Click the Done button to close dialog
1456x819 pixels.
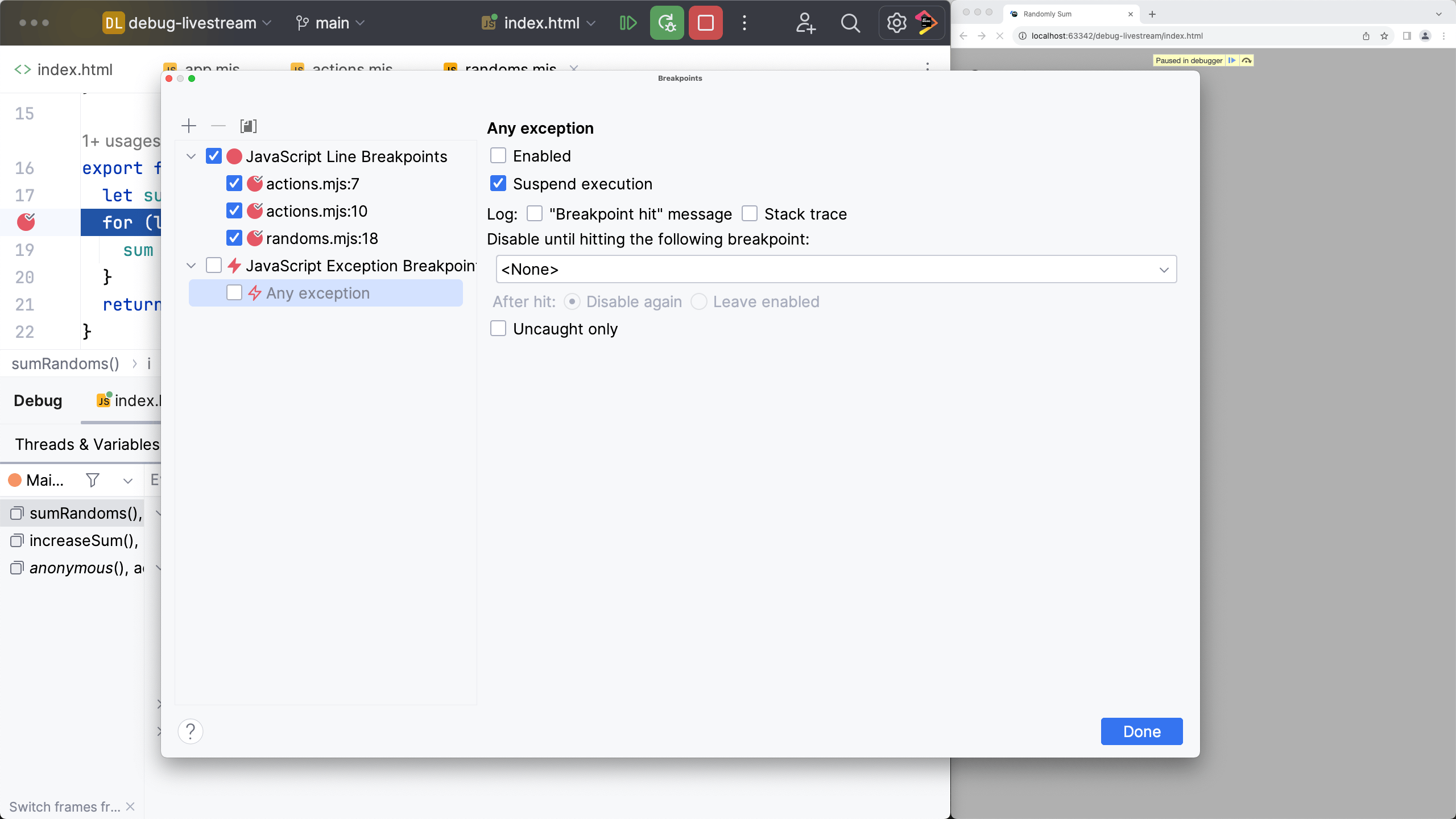pyautogui.click(x=1142, y=731)
